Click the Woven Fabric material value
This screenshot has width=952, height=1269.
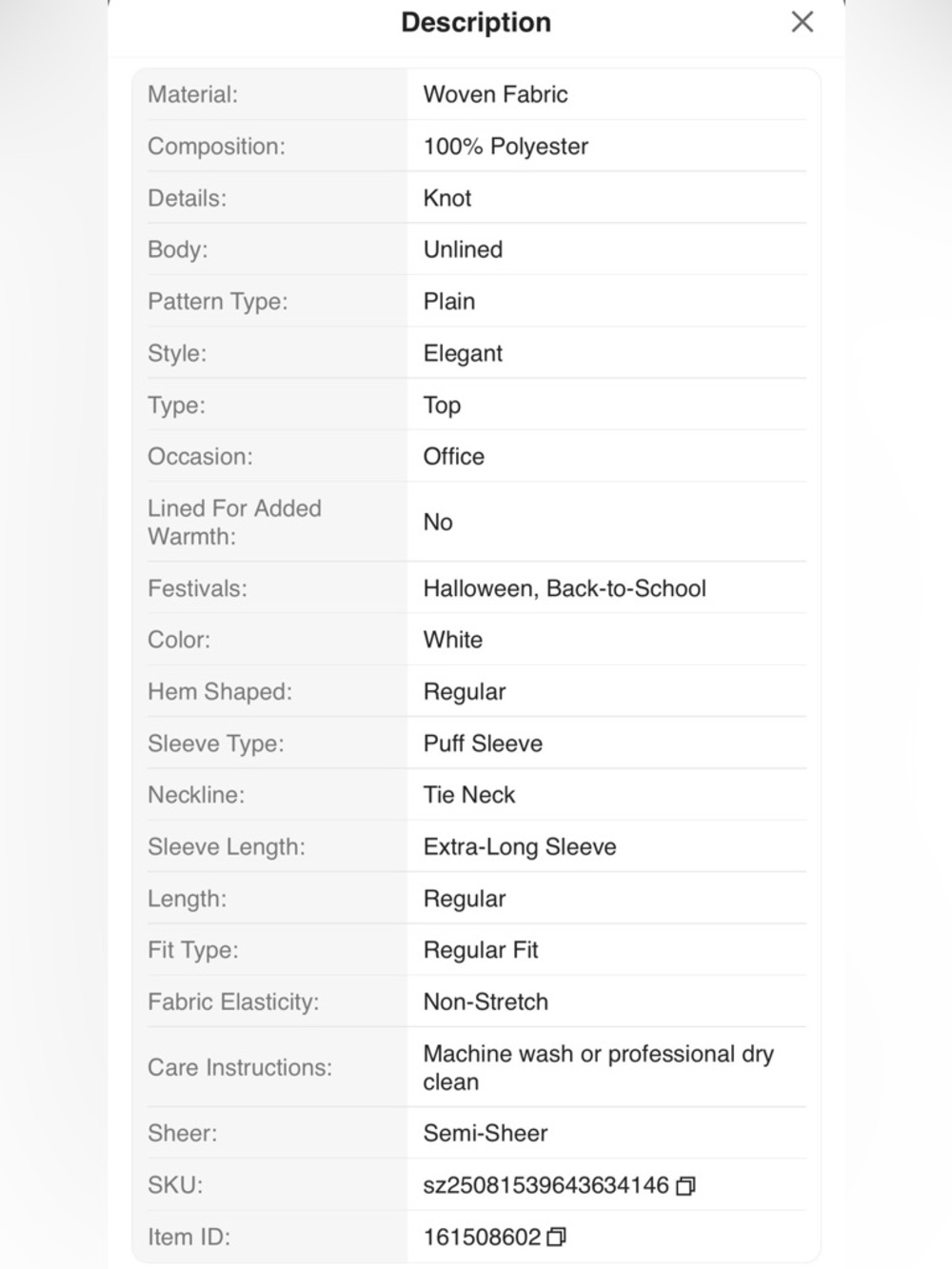point(495,94)
